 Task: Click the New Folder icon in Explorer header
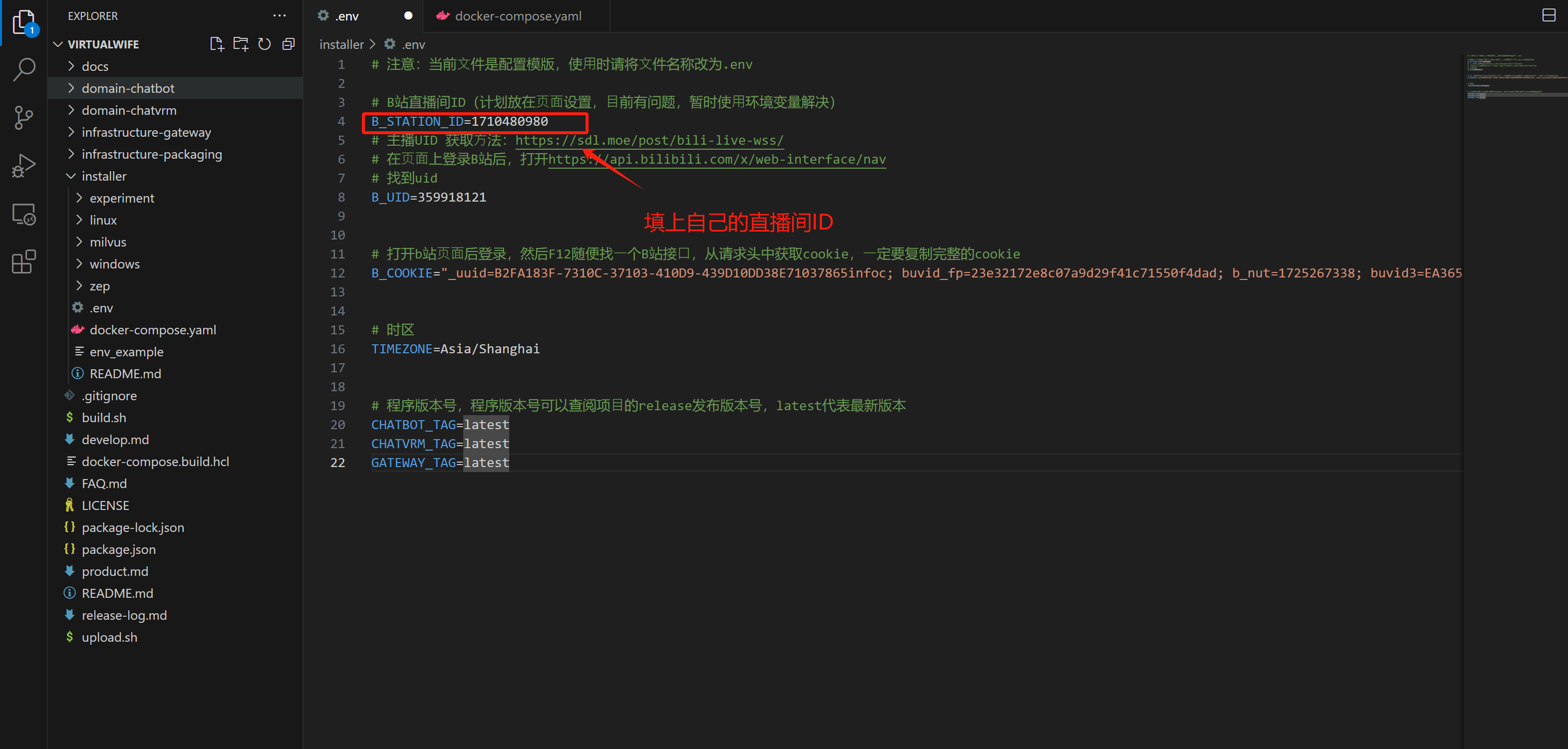241,44
